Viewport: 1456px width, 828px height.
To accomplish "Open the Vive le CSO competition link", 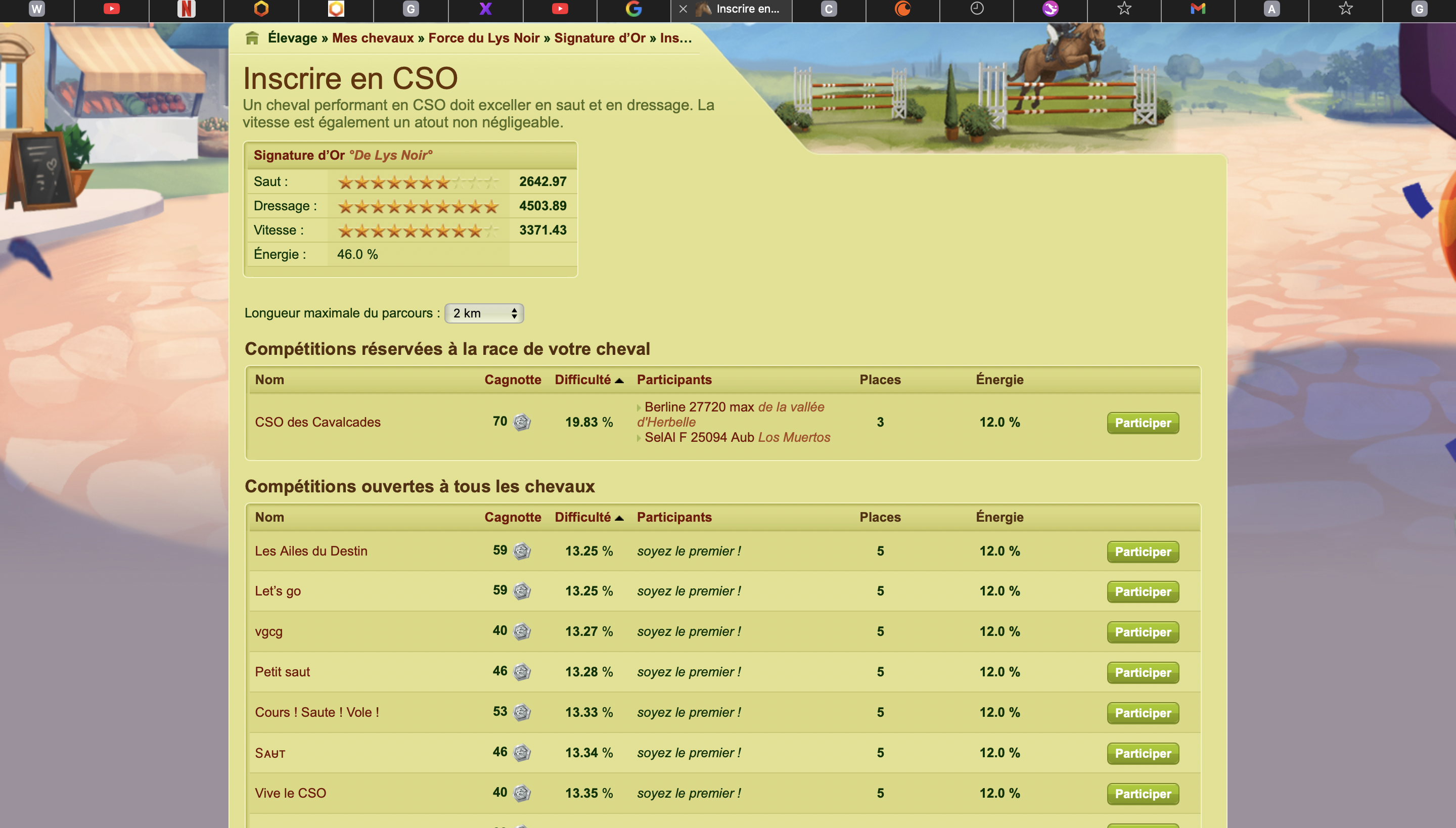I will click(x=290, y=793).
